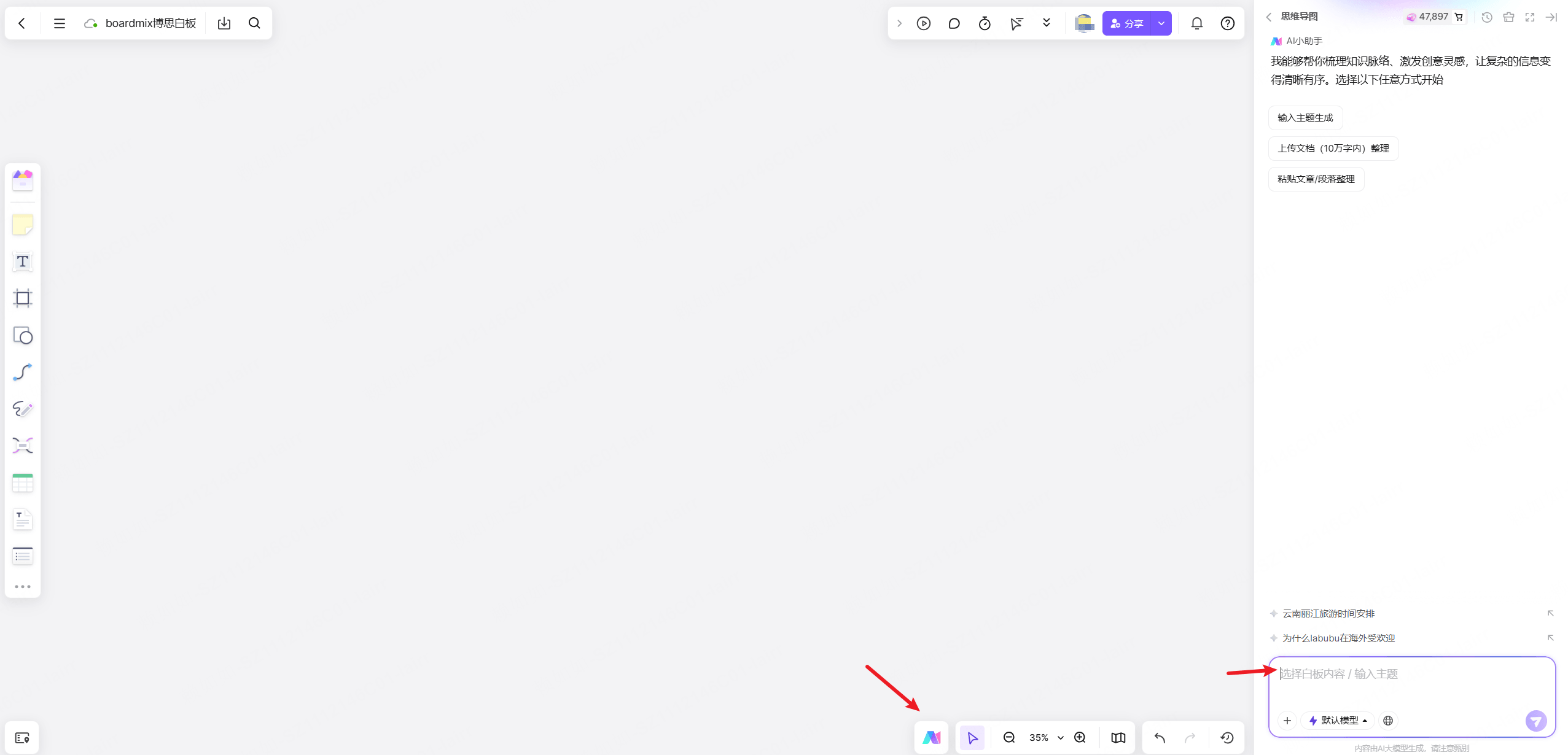1568x755 pixels.
Task: Insert a table from sidebar
Action: [x=23, y=483]
